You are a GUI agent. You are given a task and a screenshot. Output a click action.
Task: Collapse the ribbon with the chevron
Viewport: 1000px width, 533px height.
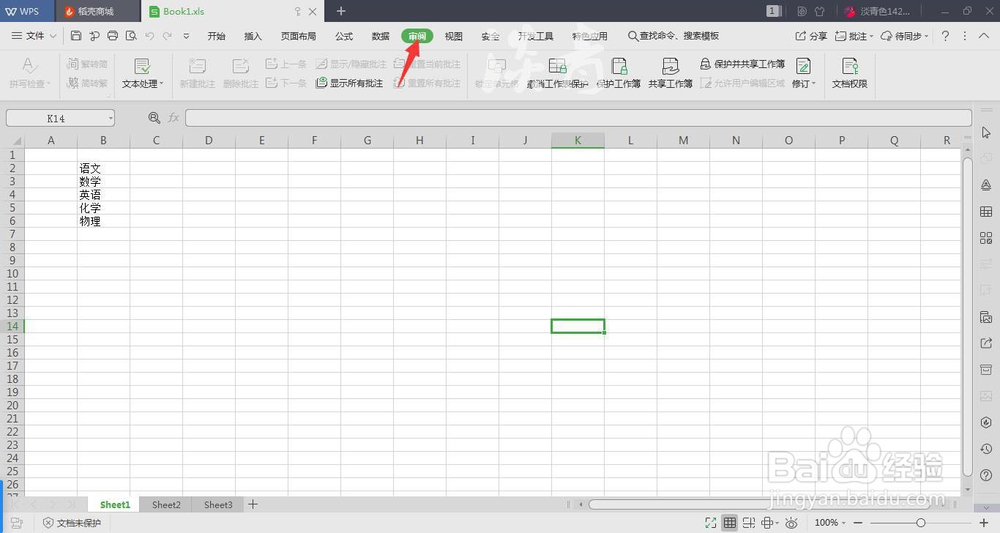click(986, 36)
